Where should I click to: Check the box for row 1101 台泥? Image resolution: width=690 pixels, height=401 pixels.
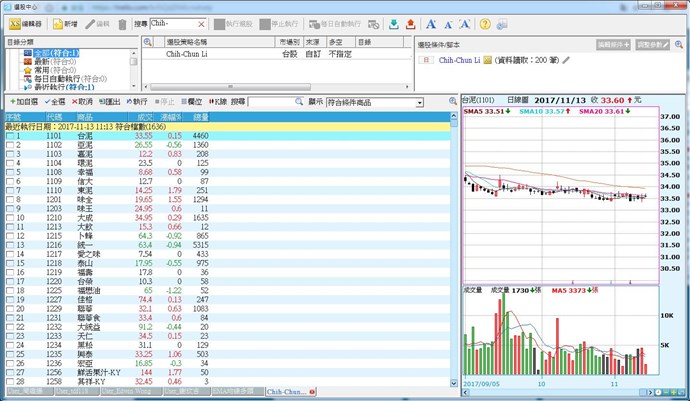[x=10, y=136]
